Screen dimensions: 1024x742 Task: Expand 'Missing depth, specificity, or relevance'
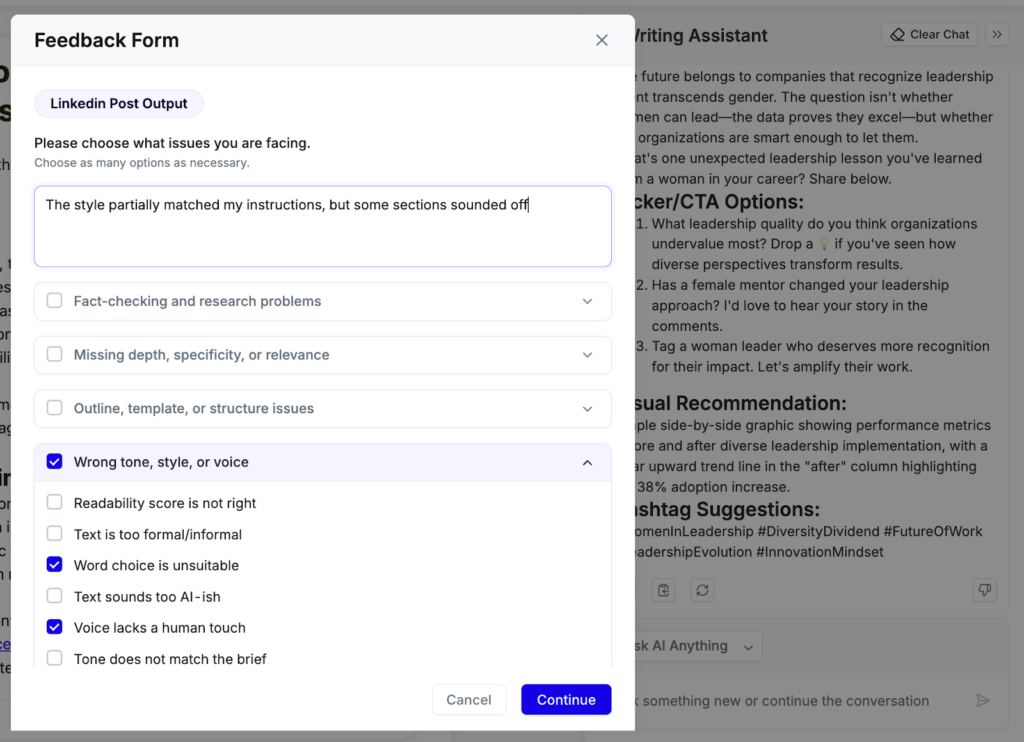pyautogui.click(x=589, y=355)
